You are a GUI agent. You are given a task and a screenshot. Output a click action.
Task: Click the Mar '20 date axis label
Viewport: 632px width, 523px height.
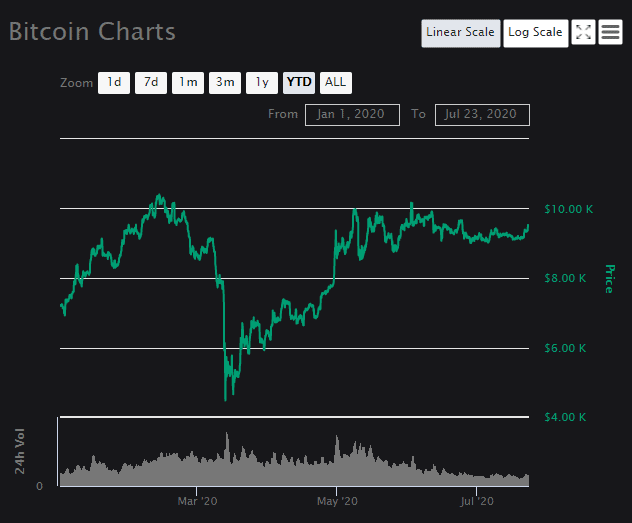(x=197, y=501)
